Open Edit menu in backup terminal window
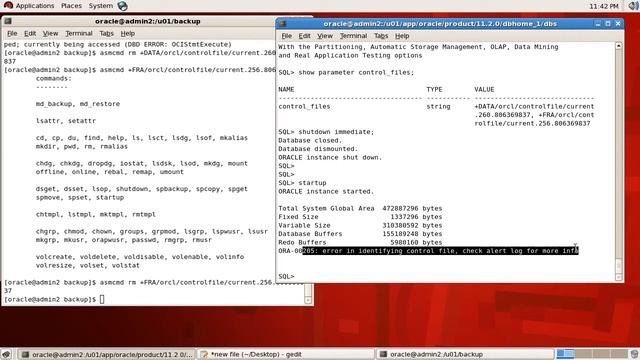The height and width of the screenshot is (360, 640). click(x=30, y=33)
